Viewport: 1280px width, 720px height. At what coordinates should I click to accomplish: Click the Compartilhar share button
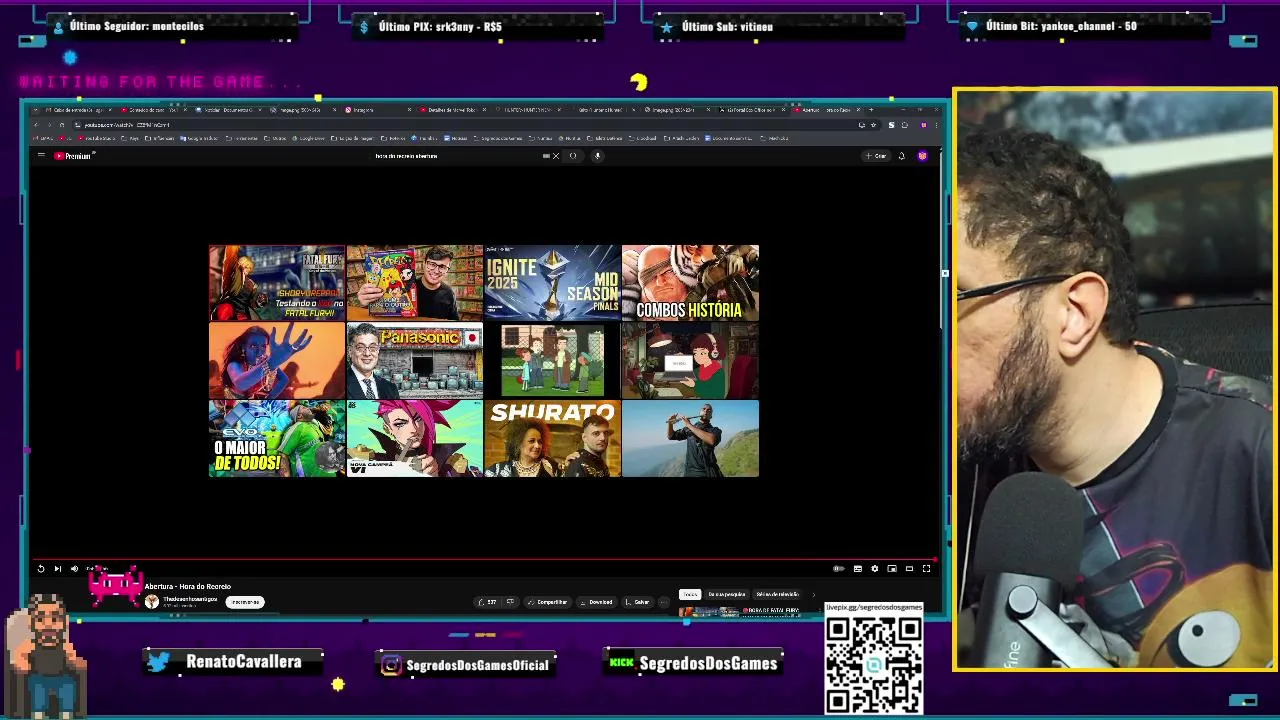click(x=548, y=602)
